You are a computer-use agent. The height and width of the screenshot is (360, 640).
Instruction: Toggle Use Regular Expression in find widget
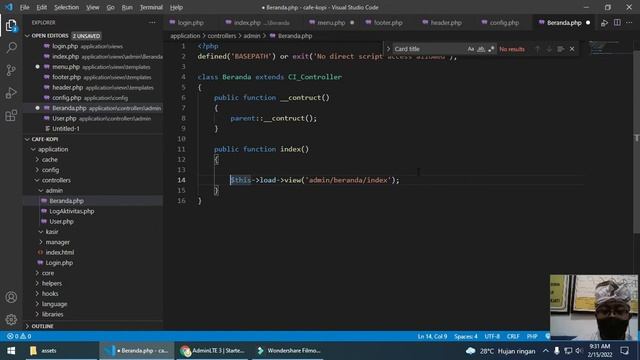tap(491, 49)
